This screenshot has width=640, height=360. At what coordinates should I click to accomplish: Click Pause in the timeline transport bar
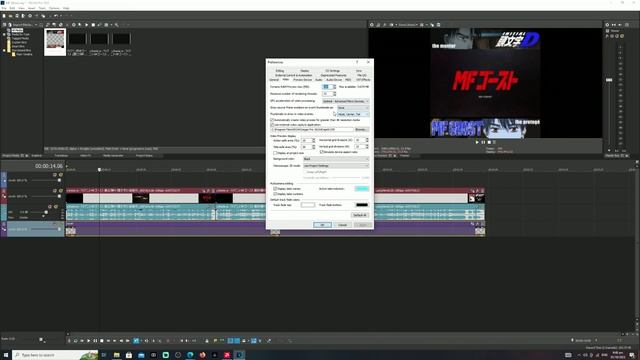(x=95, y=340)
